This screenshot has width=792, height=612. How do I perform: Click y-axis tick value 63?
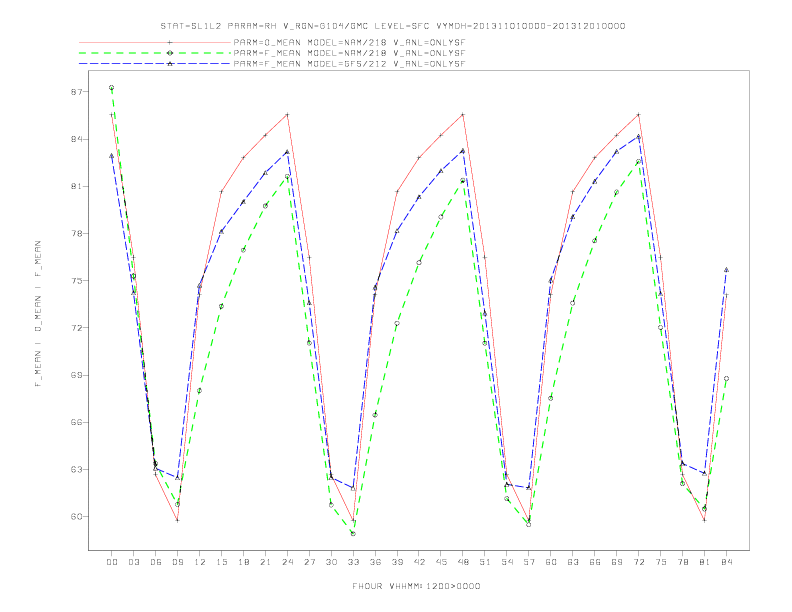click(x=76, y=469)
